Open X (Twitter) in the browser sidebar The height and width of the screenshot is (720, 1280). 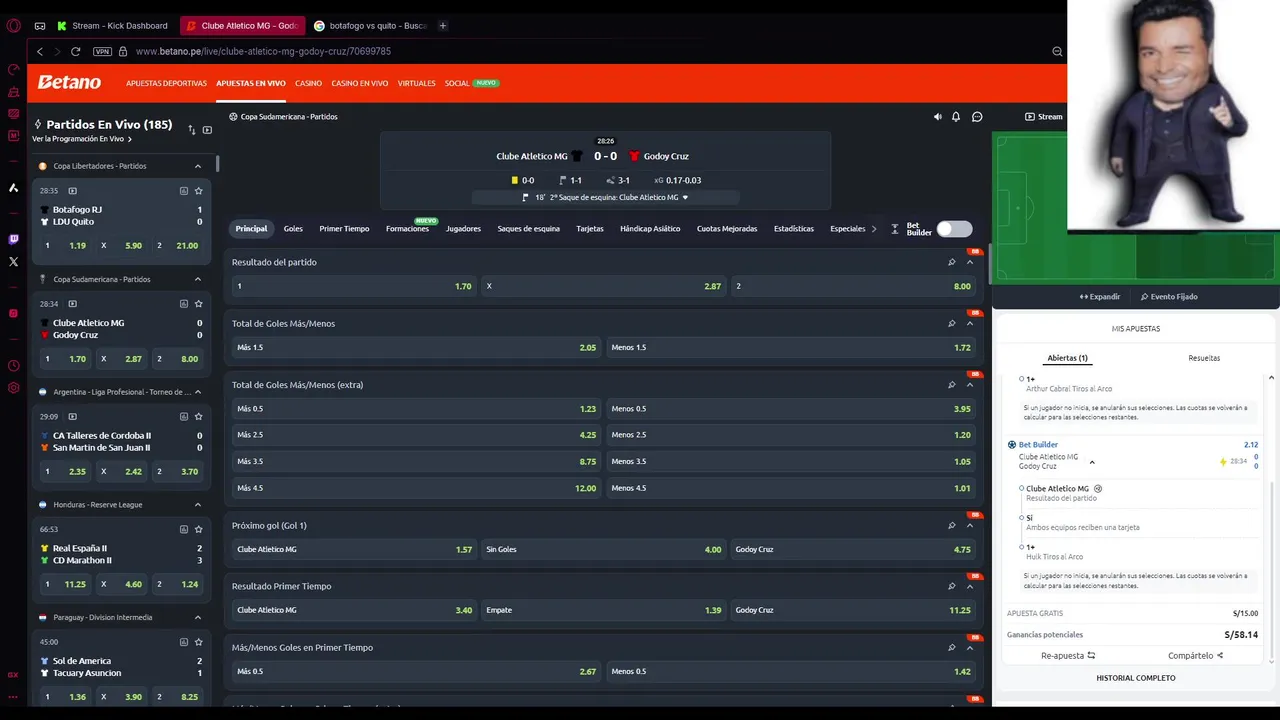(x=13, y=262)
